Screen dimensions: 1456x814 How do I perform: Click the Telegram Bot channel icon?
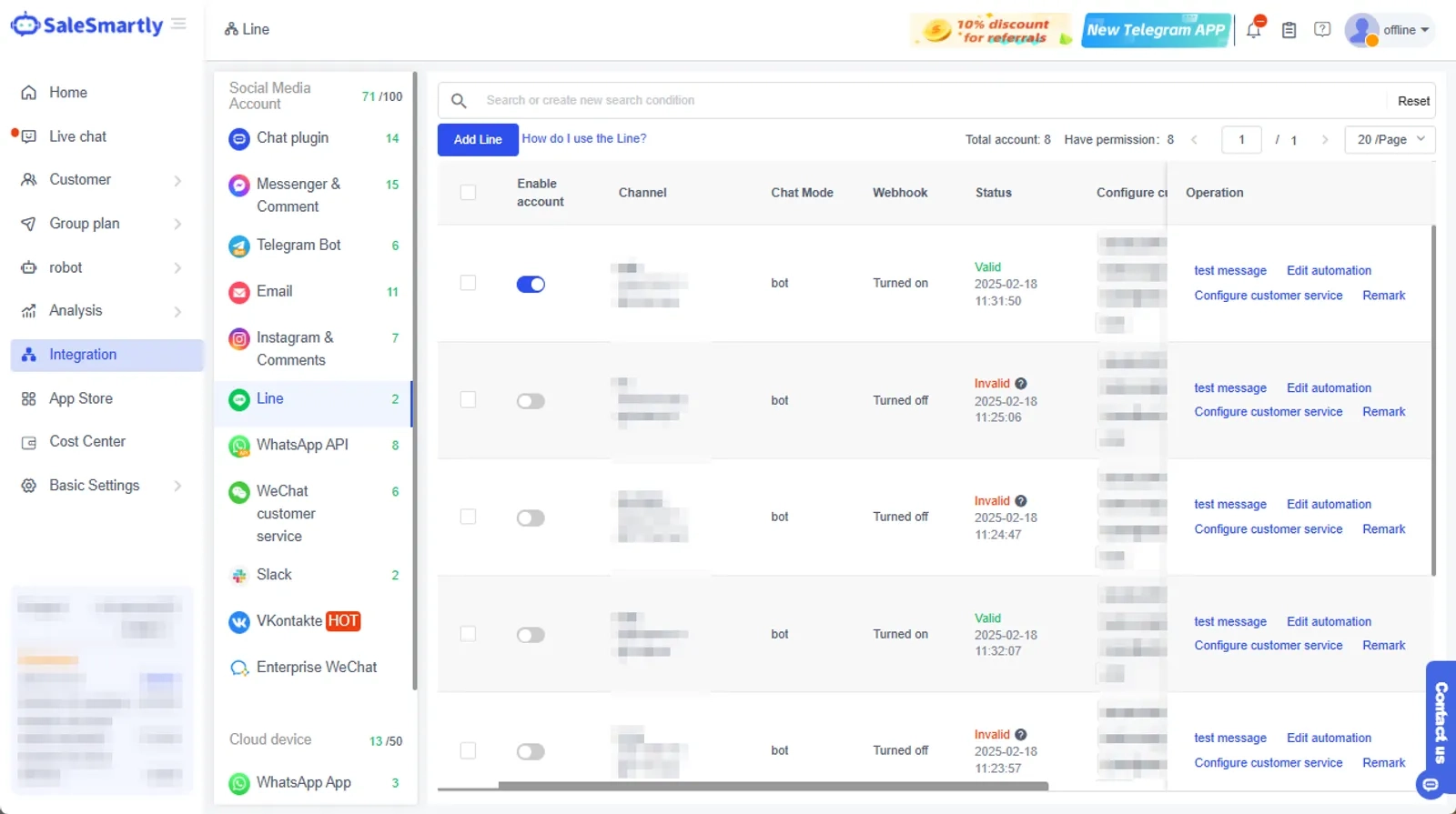coord(238,246)
